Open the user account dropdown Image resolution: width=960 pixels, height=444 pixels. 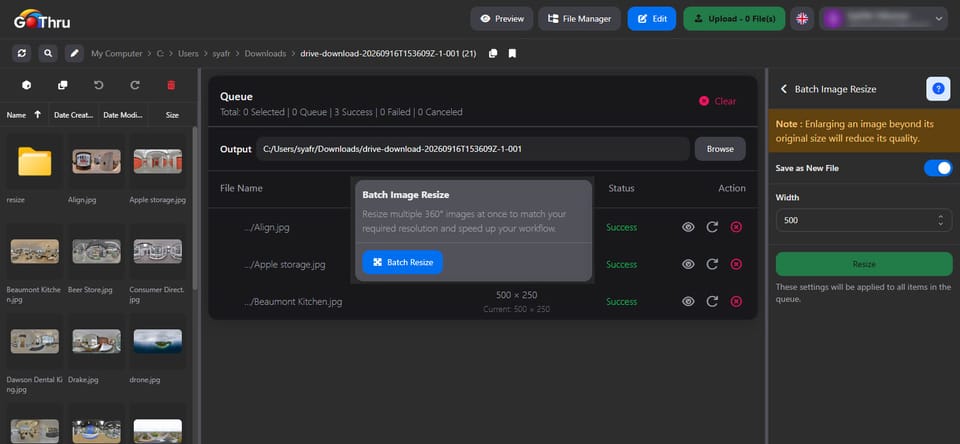pyautogui.click(x=883, y=19)
